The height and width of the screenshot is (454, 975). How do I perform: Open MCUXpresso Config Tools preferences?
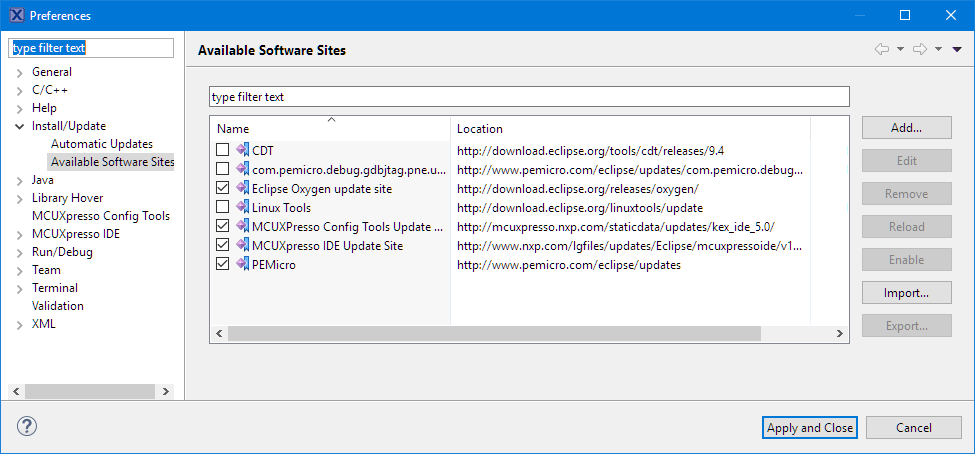click(x=101, y=216)
